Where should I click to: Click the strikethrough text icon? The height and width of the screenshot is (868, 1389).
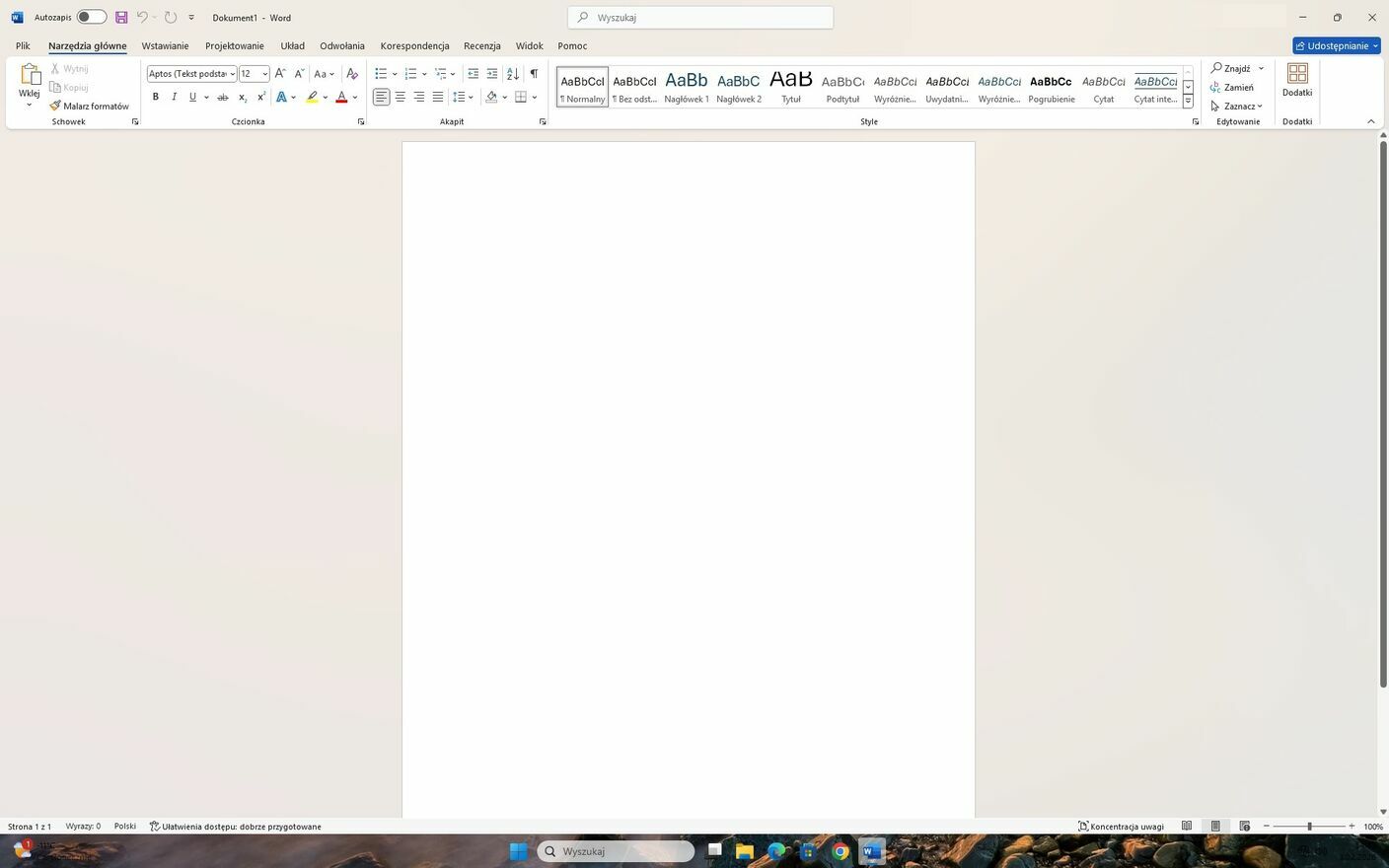pos(223,97)
